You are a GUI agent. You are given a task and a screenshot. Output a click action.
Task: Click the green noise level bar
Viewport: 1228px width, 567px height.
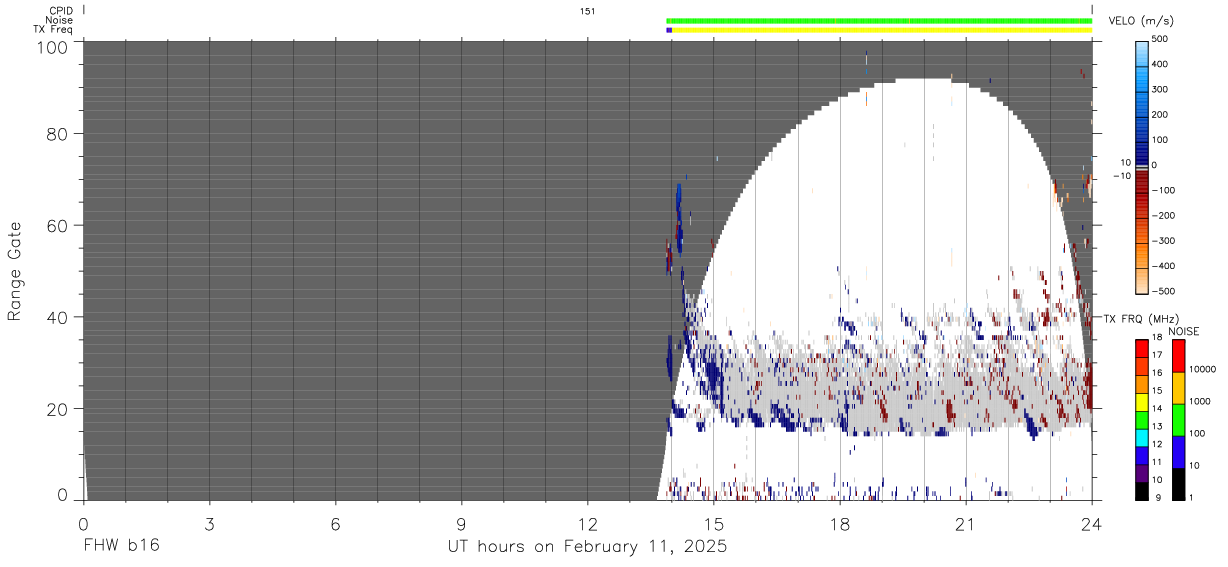pyautogui.click(x=879, y=20)
